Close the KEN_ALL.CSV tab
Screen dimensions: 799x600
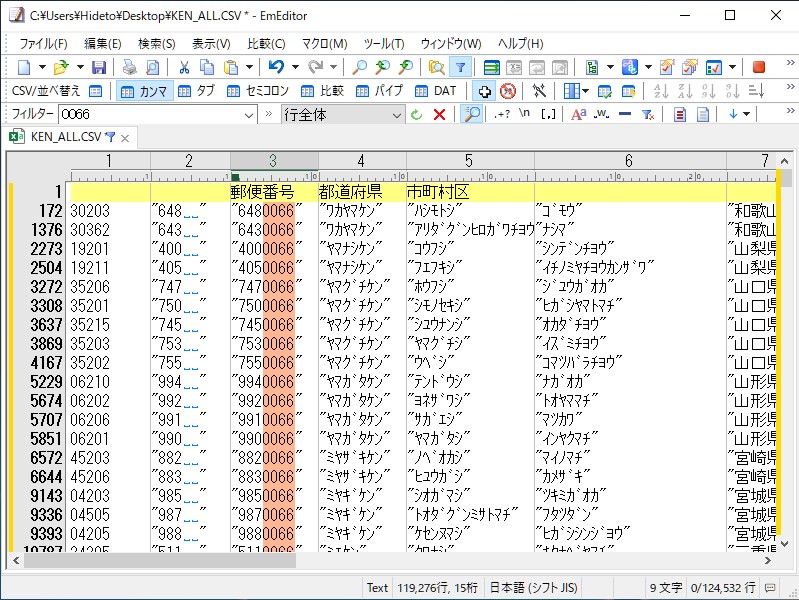pos(125,138)
